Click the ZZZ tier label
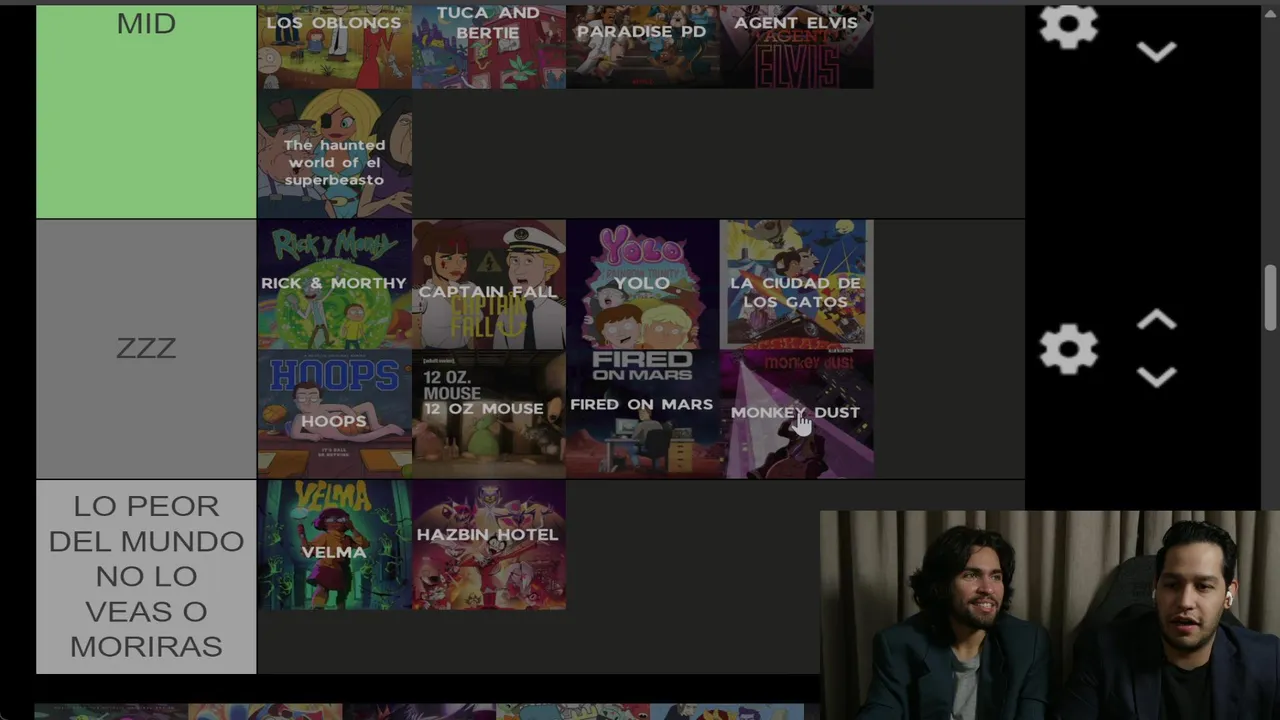Viewport: 1280px width, 720px height. pos(146,349)
